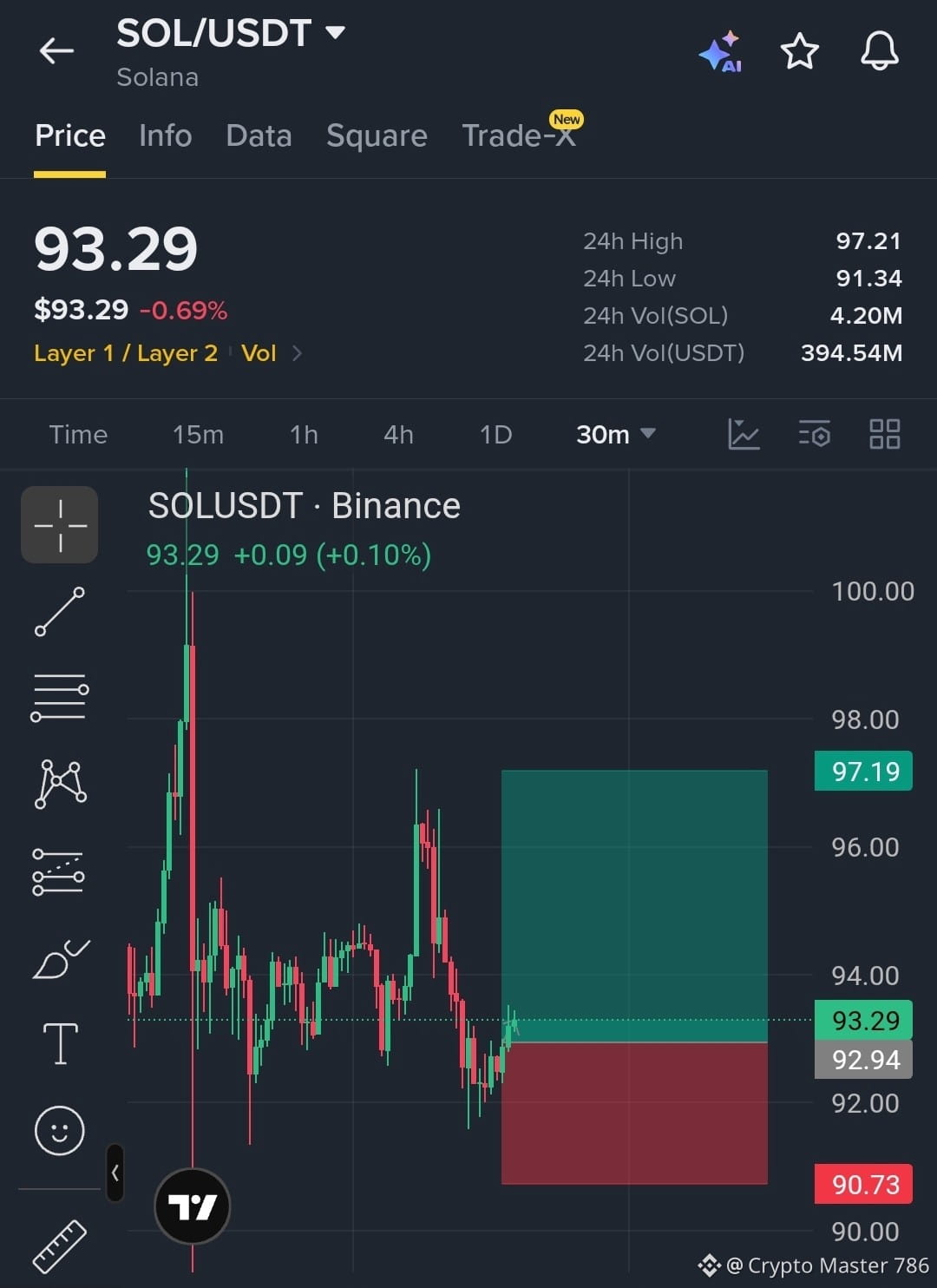Click the +0.09 (+0.10%) chart change text
Screen dimensions: 937x1288
[x=332, y=555]
